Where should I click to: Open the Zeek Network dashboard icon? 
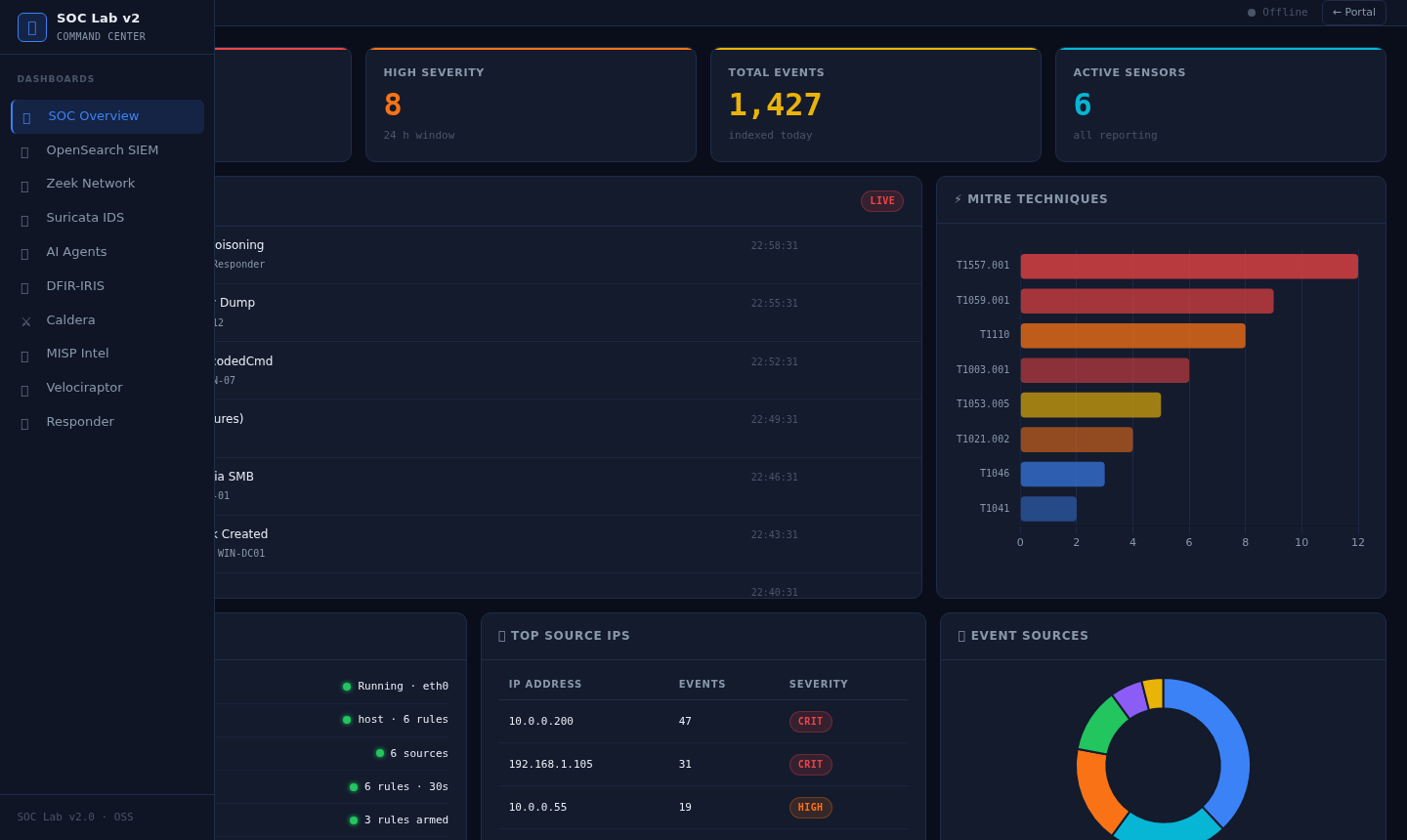[24, 184]
